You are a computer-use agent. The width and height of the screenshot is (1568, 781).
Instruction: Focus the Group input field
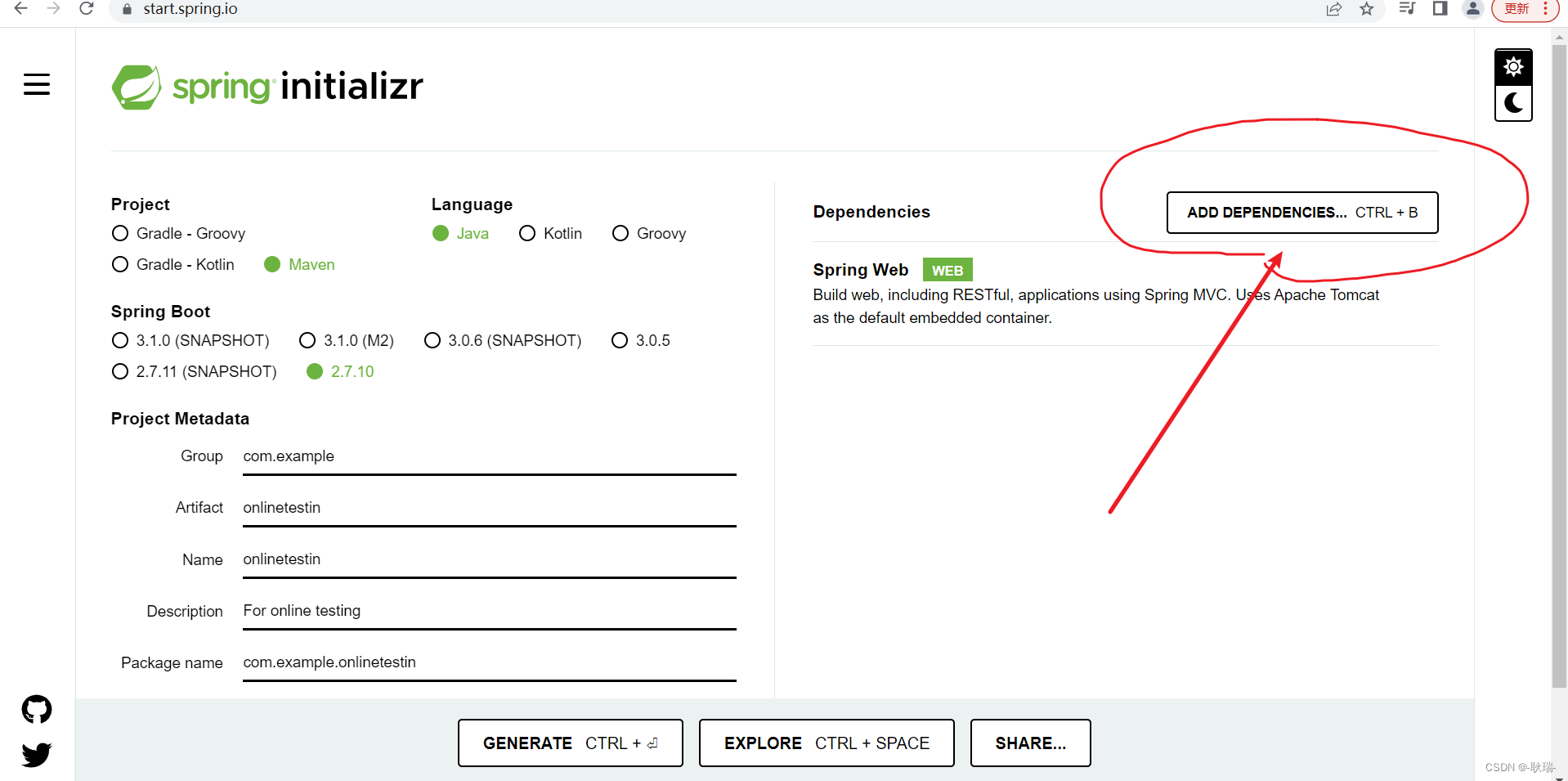(x=490, y=456)
